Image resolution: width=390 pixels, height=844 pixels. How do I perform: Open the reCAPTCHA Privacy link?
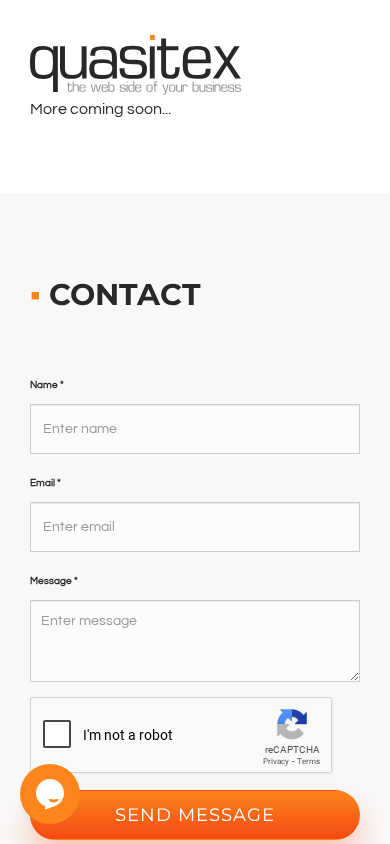(x=275, y=761)
